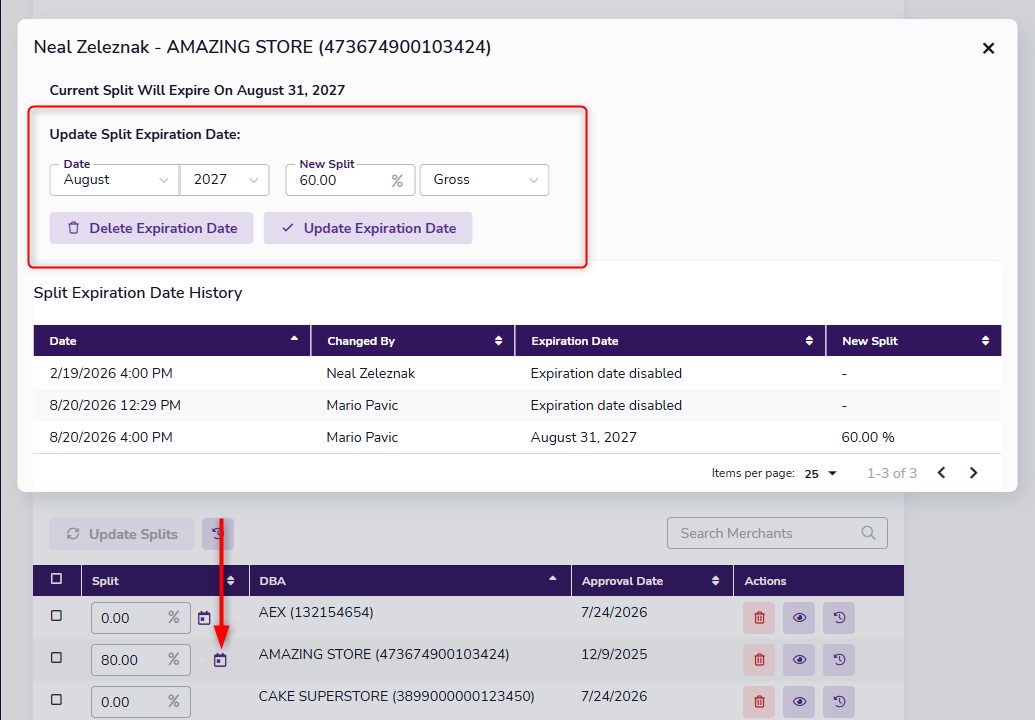Screen dimensions: 1035x720
Task: Sort history by Expiration Date column
Action: pos(670,341)
